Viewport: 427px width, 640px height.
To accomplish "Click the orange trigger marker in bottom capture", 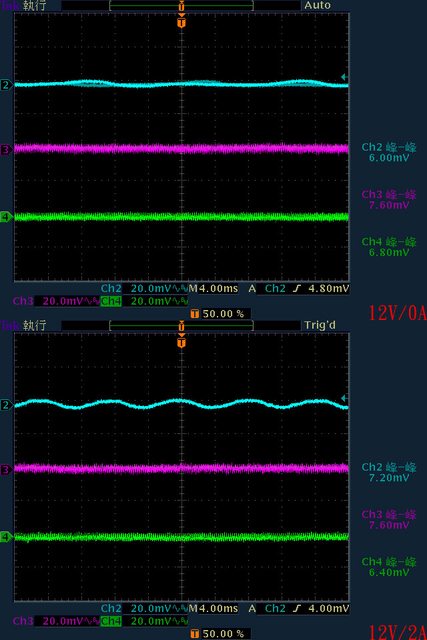I will click(182, 342).
